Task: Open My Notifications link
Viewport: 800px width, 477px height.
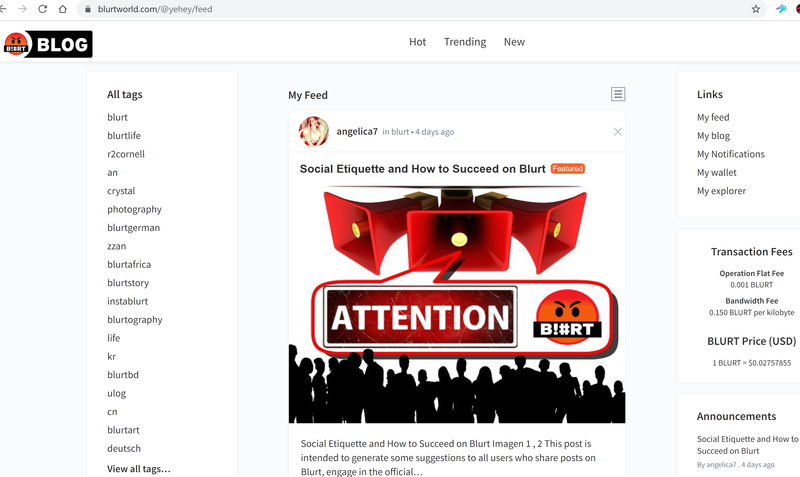Action: click(x=731, y=154)
